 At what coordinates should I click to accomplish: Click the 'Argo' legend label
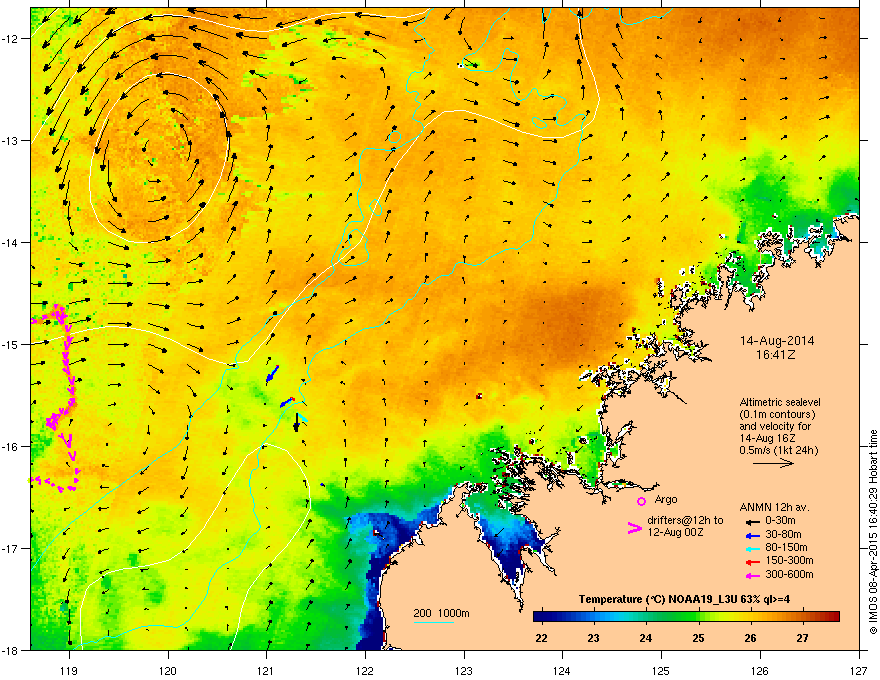[x=666, y=499]
